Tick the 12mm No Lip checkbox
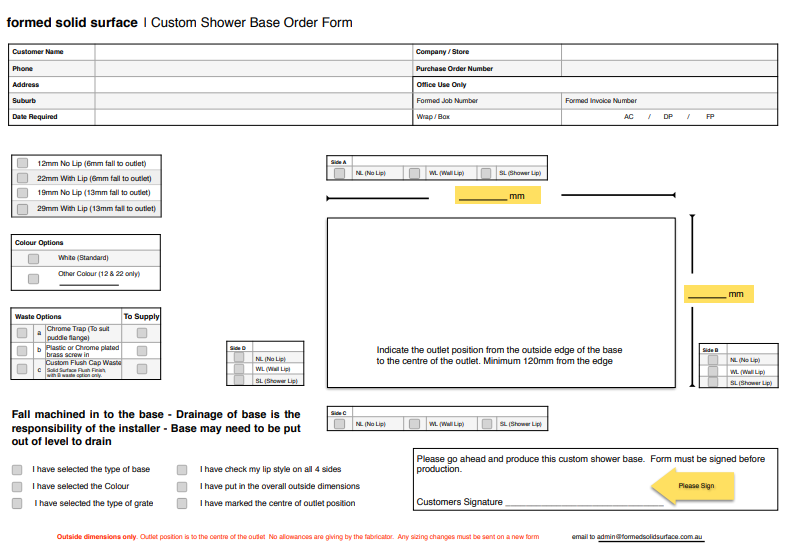Screen dimensions: 796x560 (22, 163)
